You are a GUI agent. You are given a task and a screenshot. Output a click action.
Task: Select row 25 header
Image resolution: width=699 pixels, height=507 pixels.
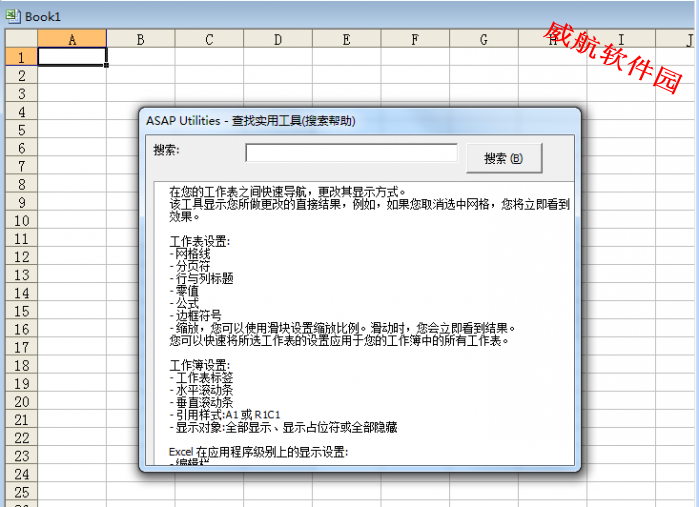(x=21, y=492)
